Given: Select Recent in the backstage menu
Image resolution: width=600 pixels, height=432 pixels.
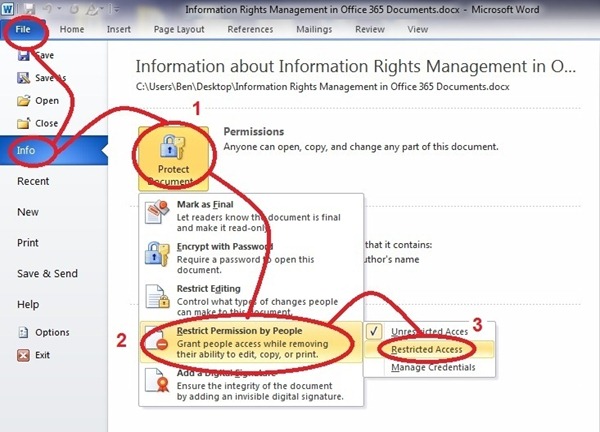Looking at the screenshot, I should click(x=33, y=181).
